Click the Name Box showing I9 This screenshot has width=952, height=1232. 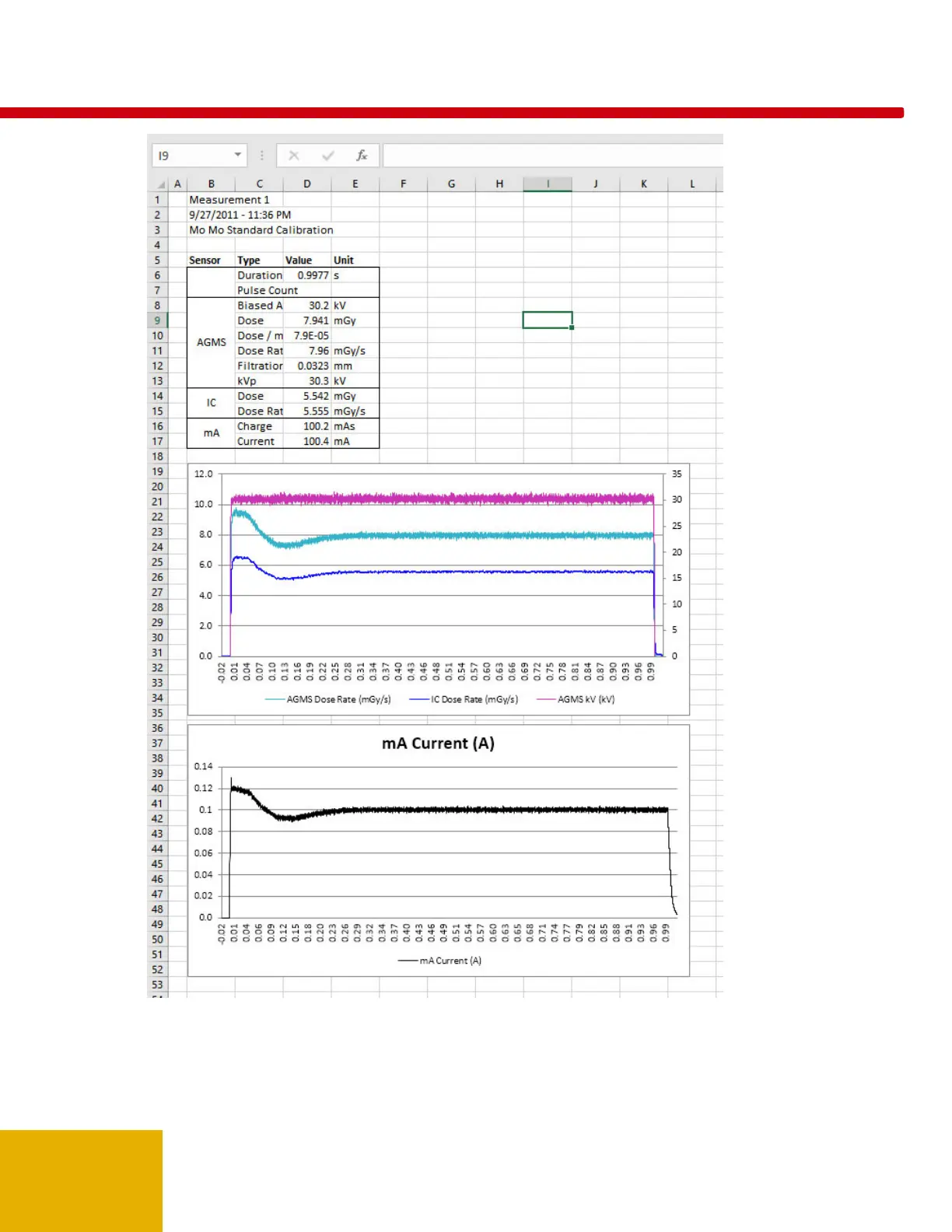(x=199, y=156)
